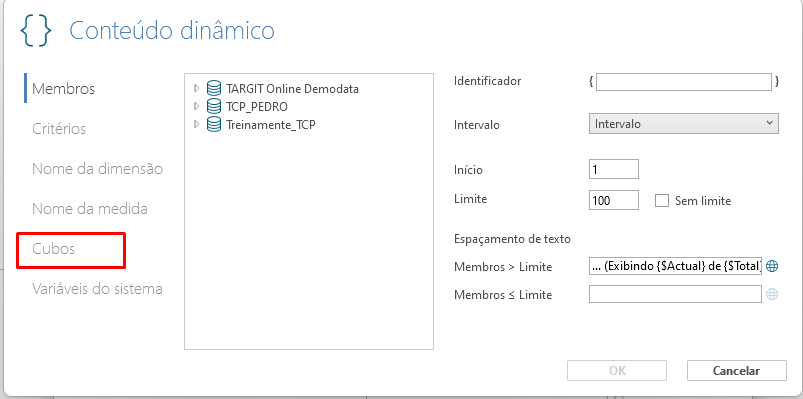803x399 pixels.
Task: Select the Treinamente_TCP tree item
Action: [270, 124]
